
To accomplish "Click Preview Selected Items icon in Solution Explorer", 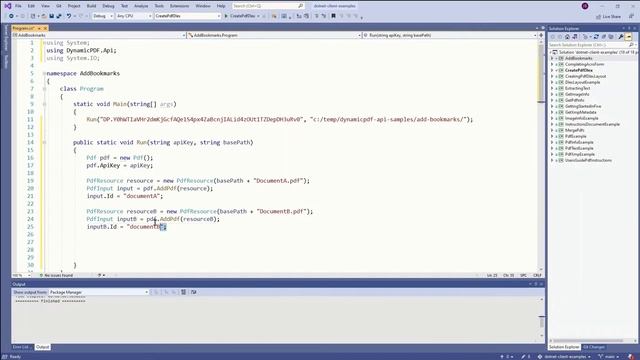I will pos(629,37).
